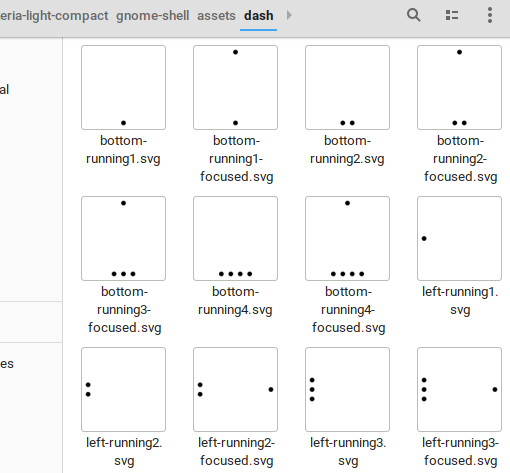Viewport: 510px width, 473px height.
Task: Select left-running3-focused.svg thumbnail
Action: pos(459,389)
